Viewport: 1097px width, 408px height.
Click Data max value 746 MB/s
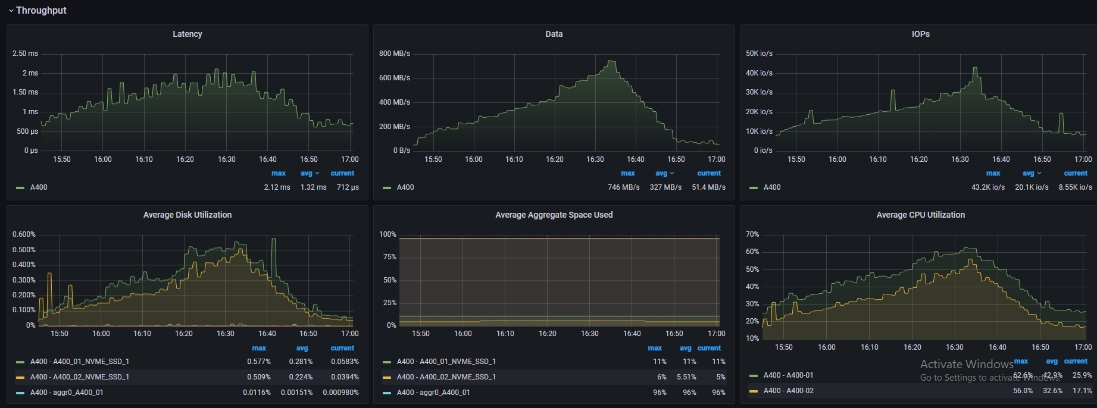coord(625,188)
